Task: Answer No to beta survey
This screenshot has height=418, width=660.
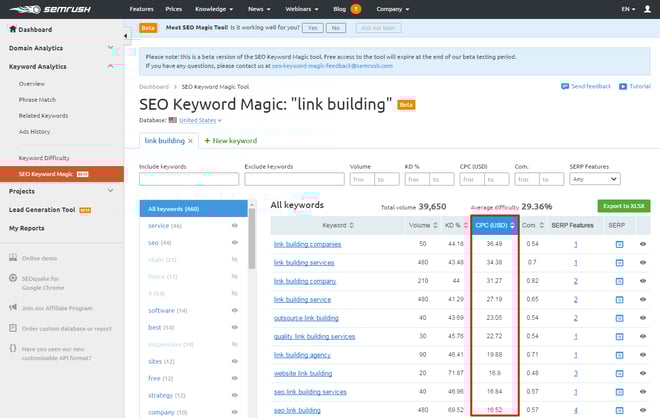Action: [335, 28]
